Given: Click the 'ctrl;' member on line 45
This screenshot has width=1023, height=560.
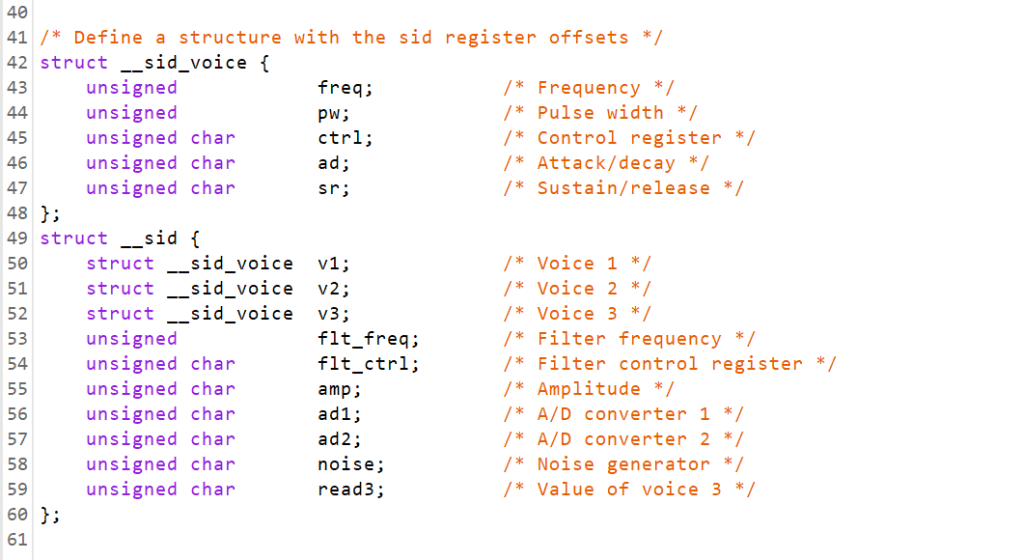Looking at the screenshot, I should [x=345, y=138].
